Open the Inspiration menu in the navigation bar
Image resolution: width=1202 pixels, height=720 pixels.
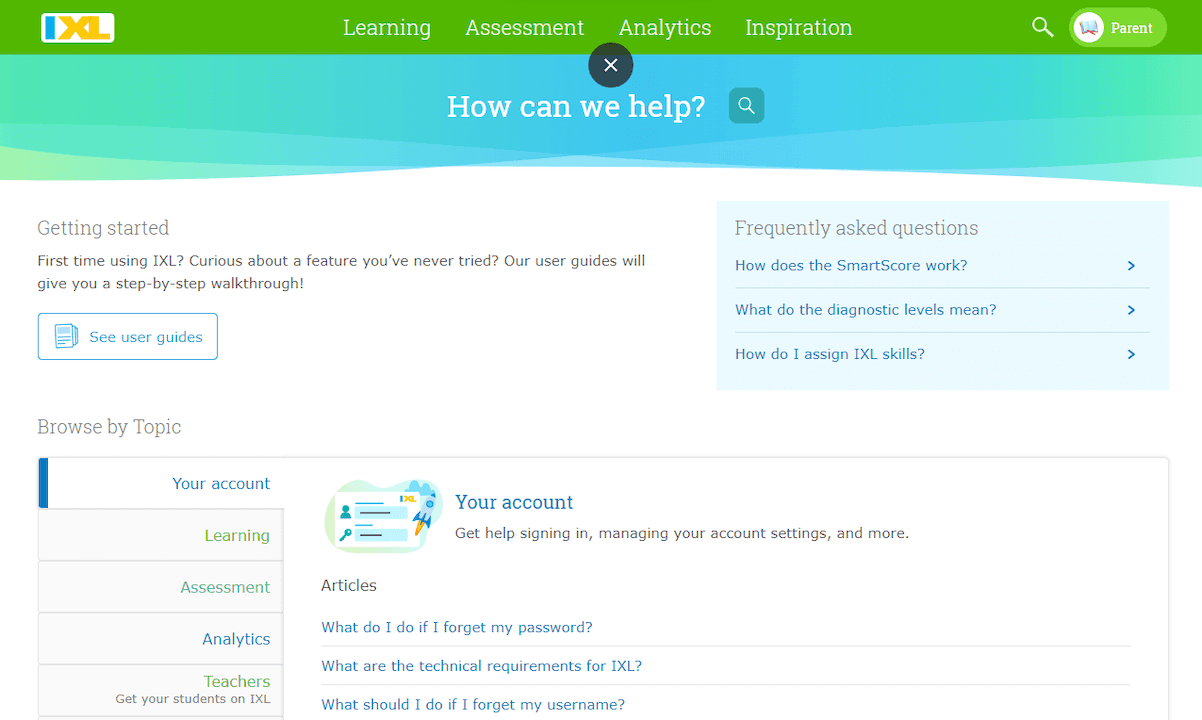pos(798,27)
